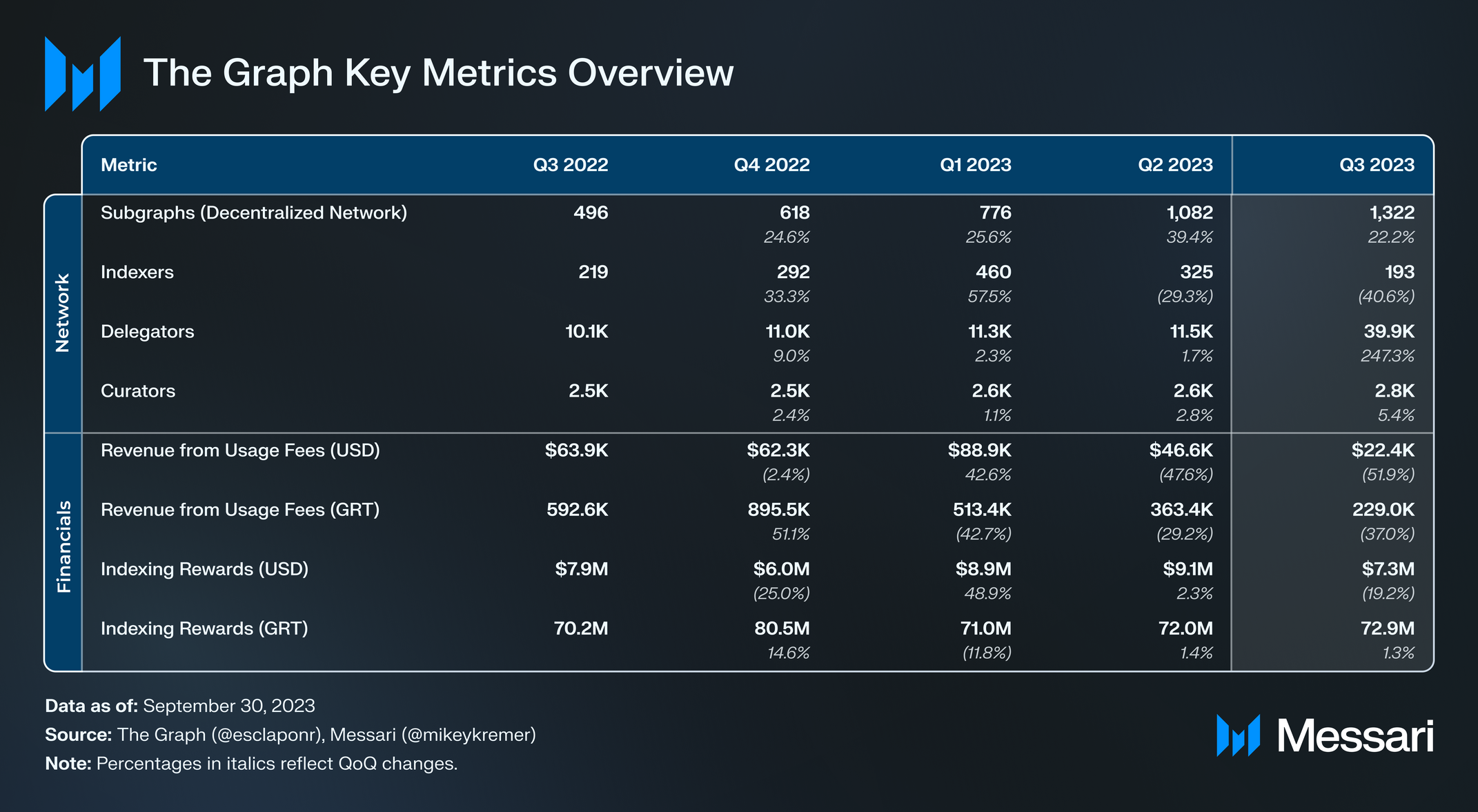Select the 'Delegators' row label
The image size is (1478, 812).
point(148,332)
